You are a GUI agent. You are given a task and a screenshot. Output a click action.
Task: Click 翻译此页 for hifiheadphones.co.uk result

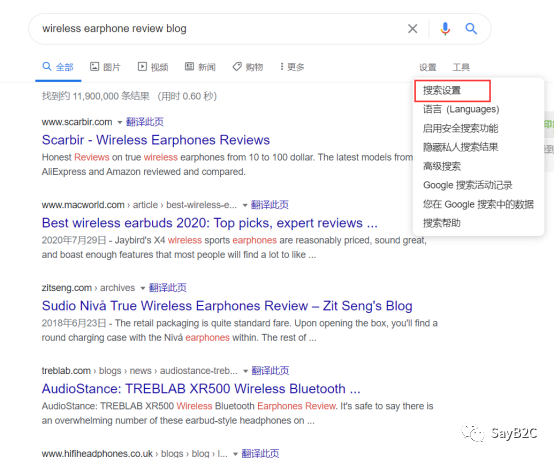[260, 453]
